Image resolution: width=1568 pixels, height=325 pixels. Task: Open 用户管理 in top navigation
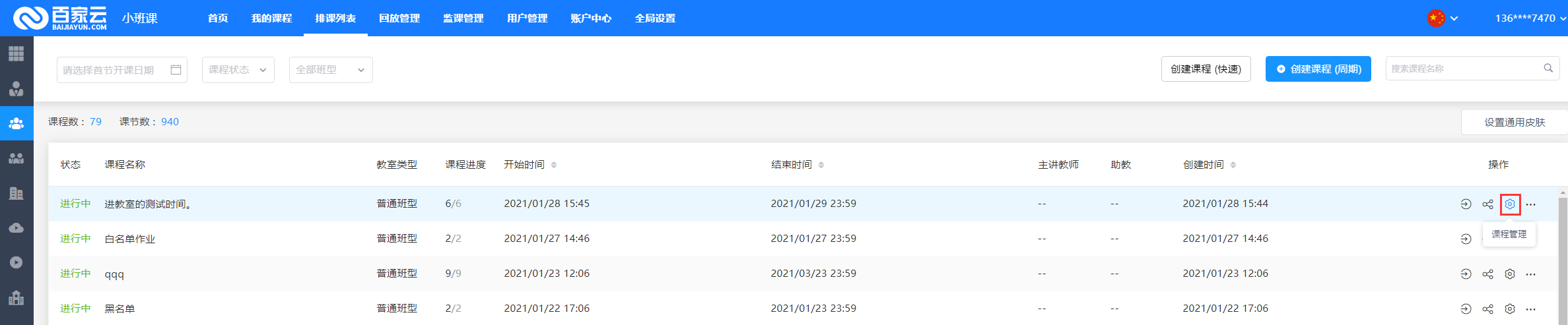[527, 18]
